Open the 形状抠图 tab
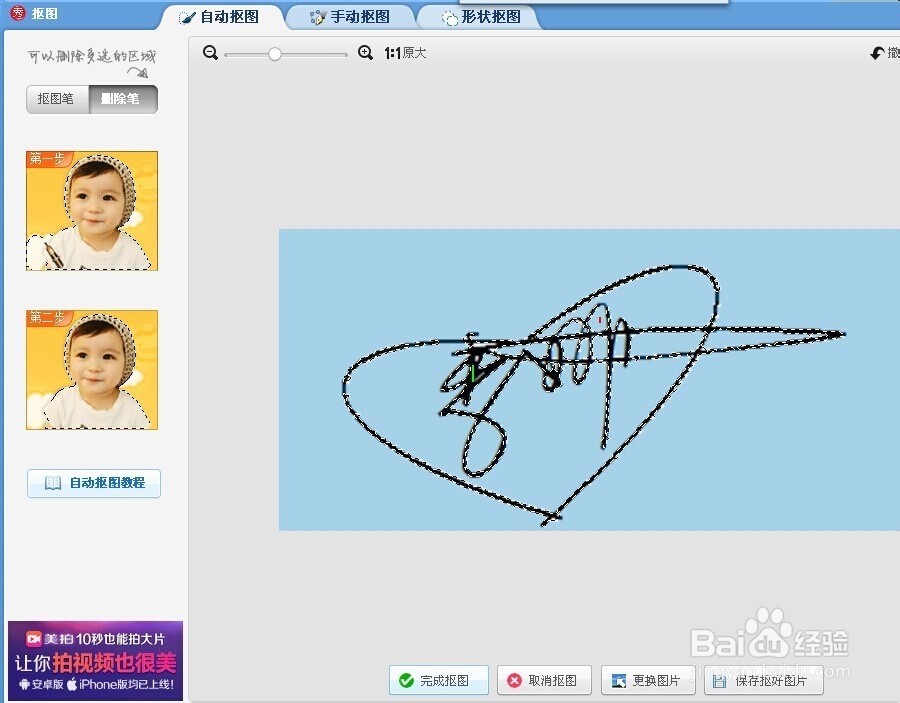The image size is (900, 703). coord(481,17)
